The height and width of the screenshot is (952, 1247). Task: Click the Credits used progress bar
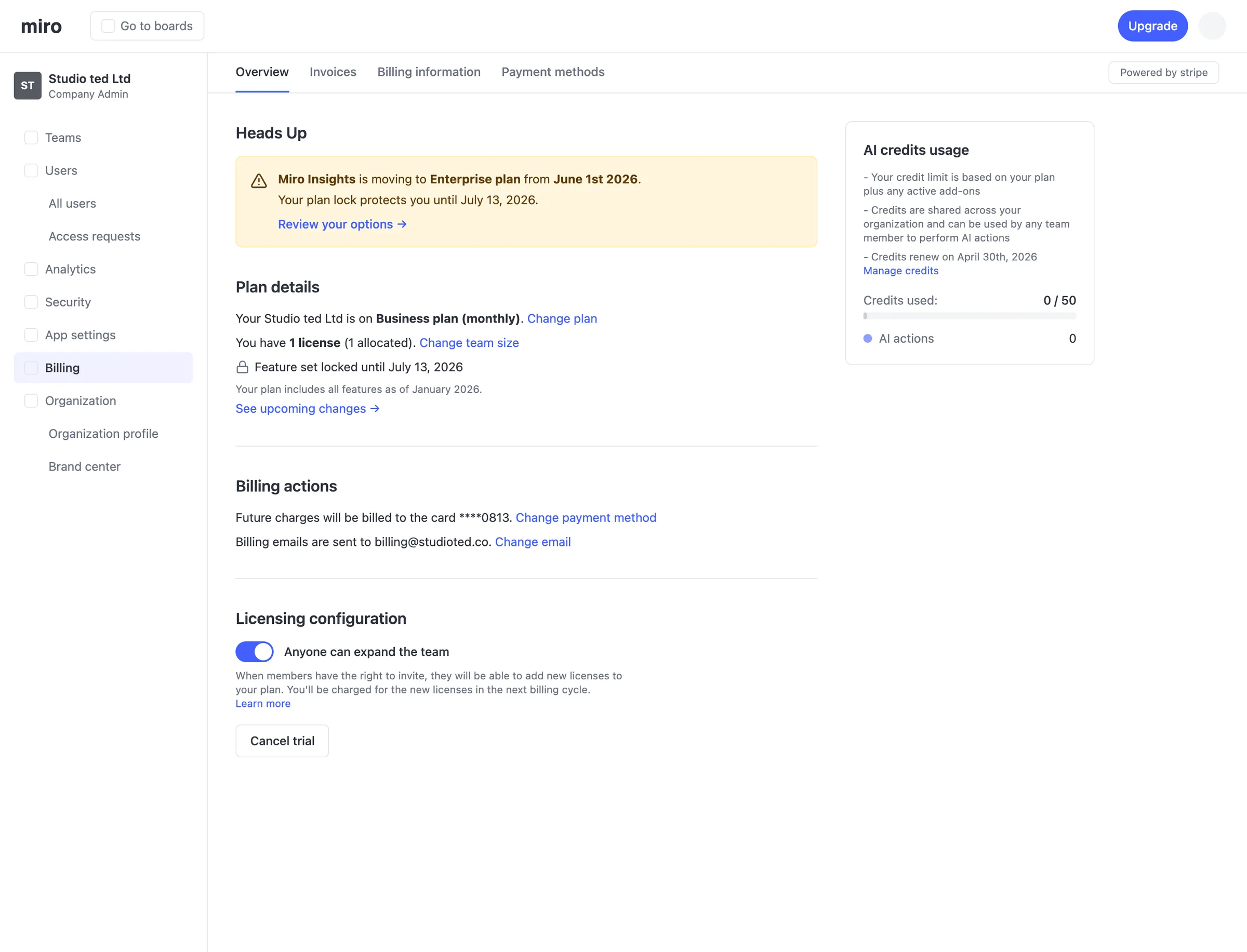(969, 316)
